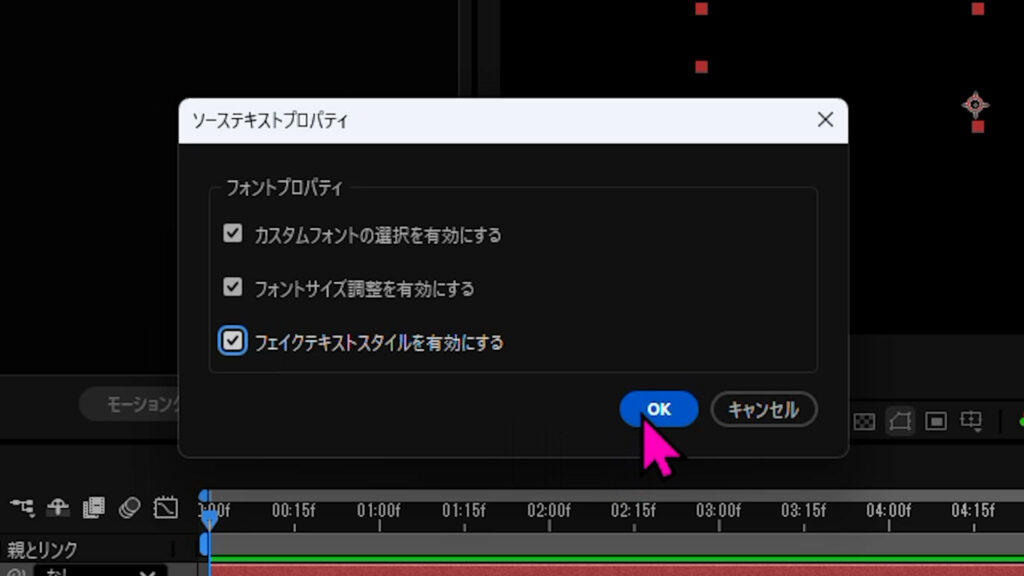Click the blue current time indicator
The height and width of the screenshot is (576, 1024).
point(208,517)
